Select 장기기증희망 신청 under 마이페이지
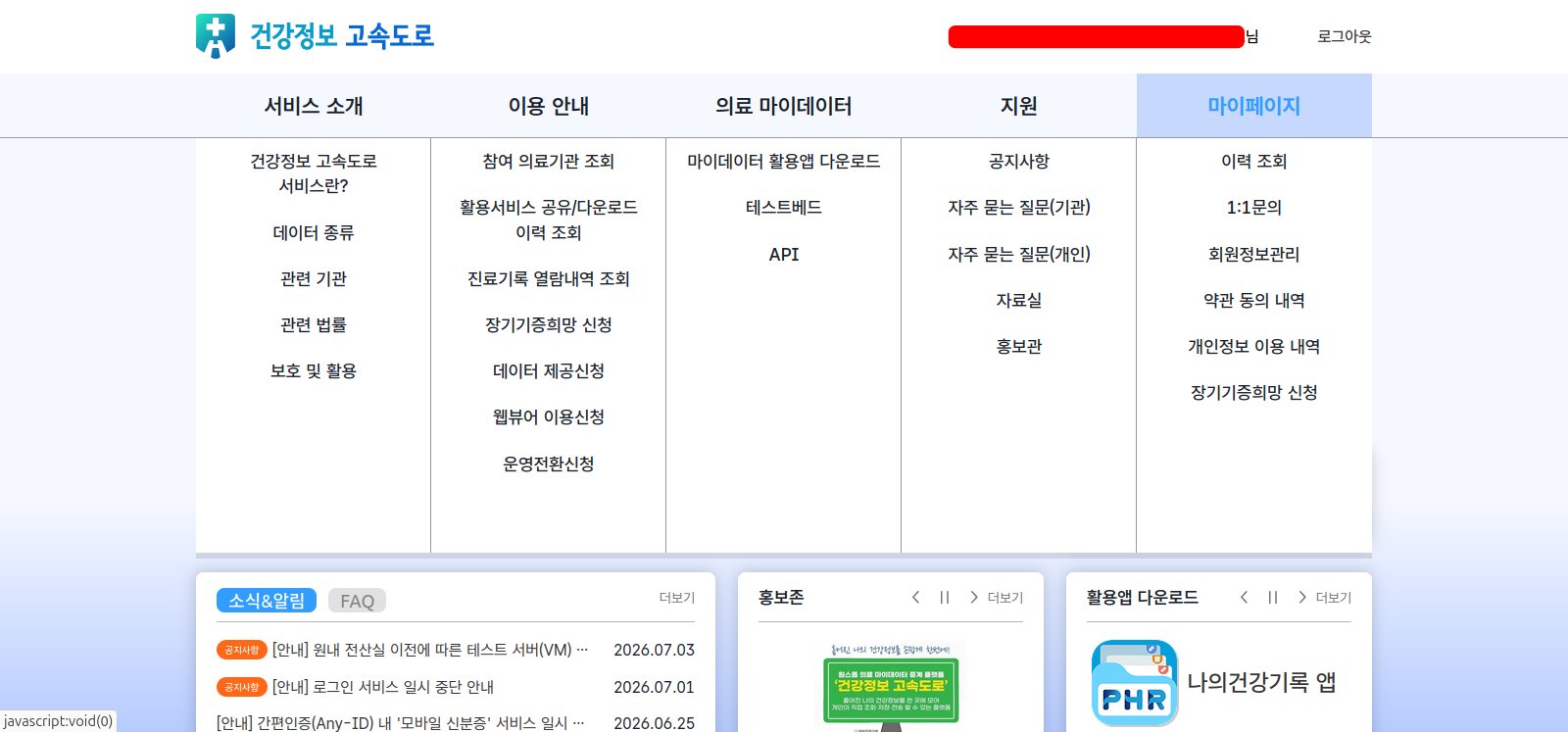This screenshot has height=732, width=1568. (x=1254, y=392)
